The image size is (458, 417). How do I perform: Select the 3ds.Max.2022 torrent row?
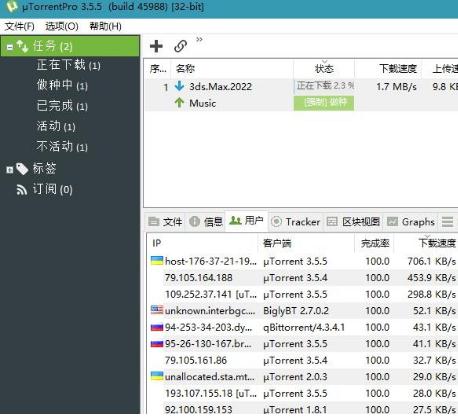(301, 86)
